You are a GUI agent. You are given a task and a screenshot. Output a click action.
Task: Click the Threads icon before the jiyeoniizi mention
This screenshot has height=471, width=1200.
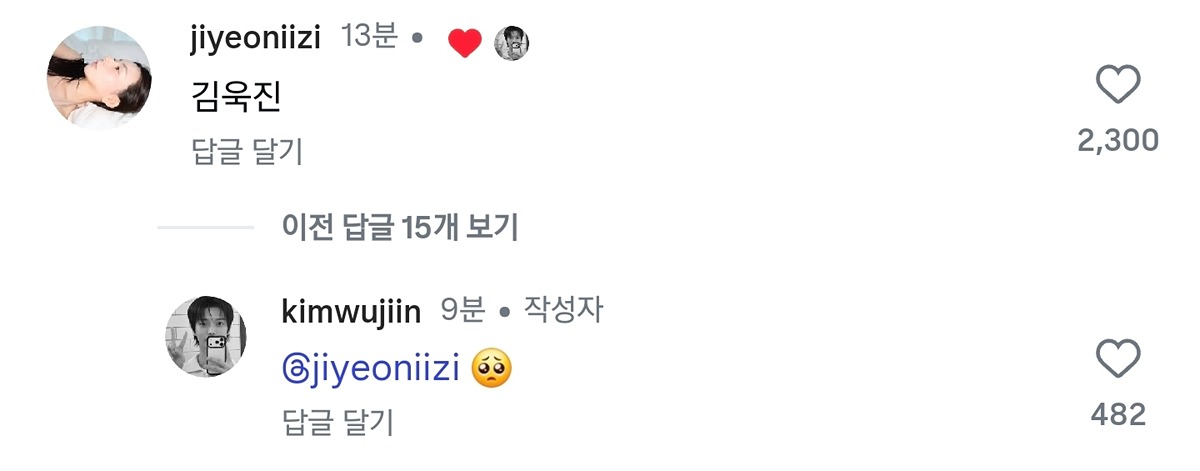(x=295, y=371)
